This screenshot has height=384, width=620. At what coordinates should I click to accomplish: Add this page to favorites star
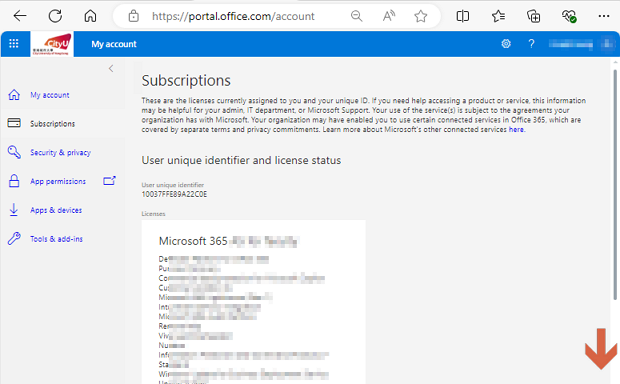click(x=421, y=16)
